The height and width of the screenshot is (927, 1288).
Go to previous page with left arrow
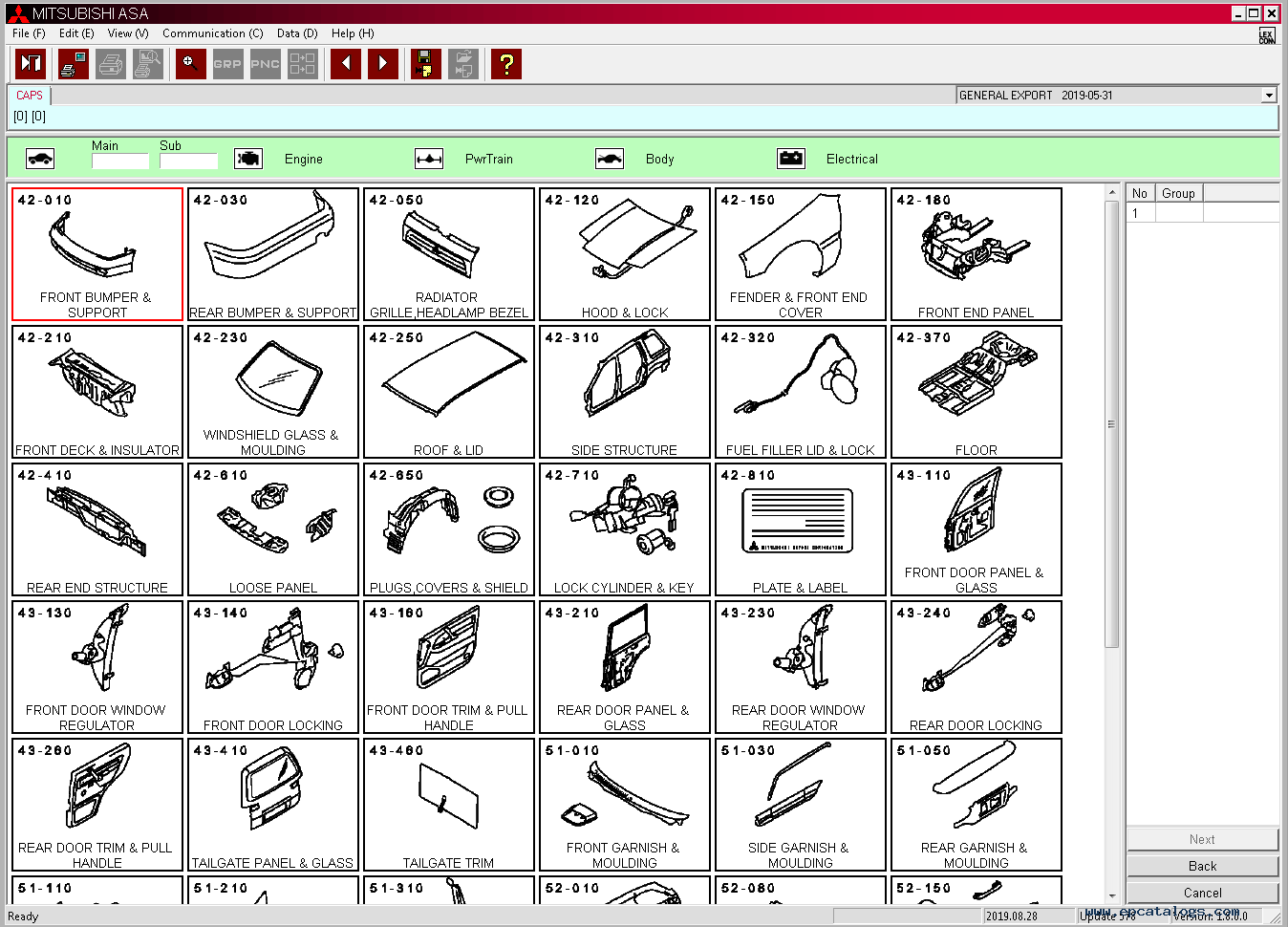[346, 64]
